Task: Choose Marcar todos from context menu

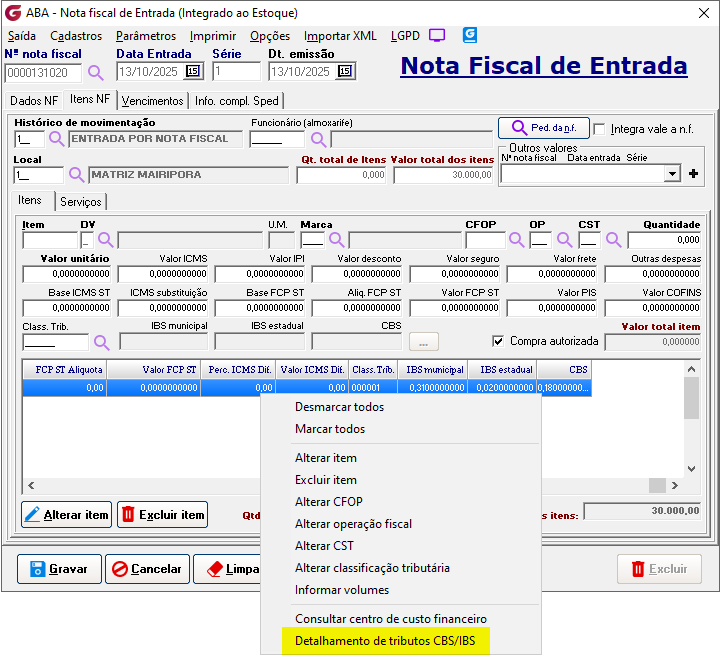Action: click(x=330, y=429)
